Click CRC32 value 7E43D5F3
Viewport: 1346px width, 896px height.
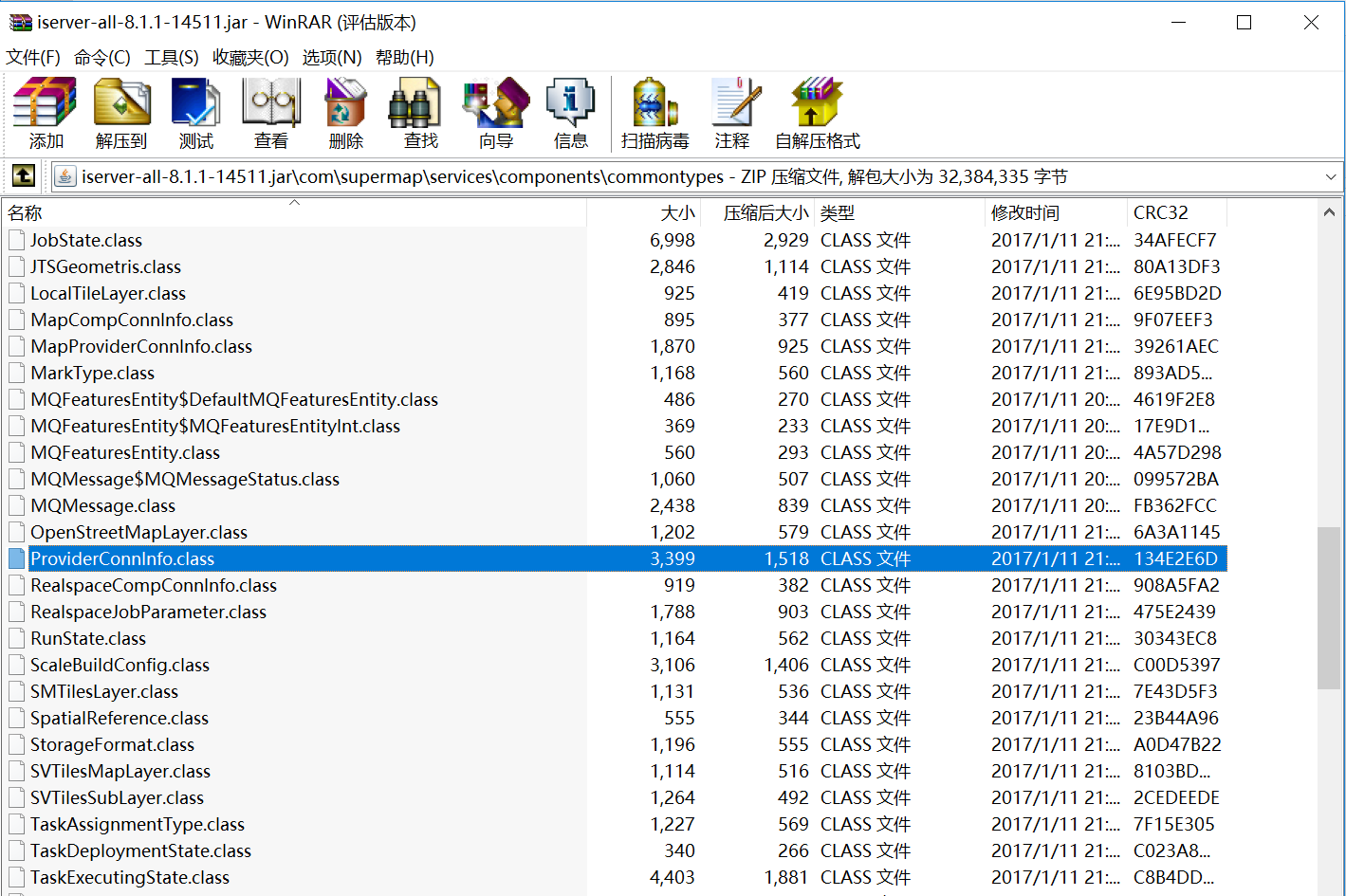click(x=1175, y=691)
